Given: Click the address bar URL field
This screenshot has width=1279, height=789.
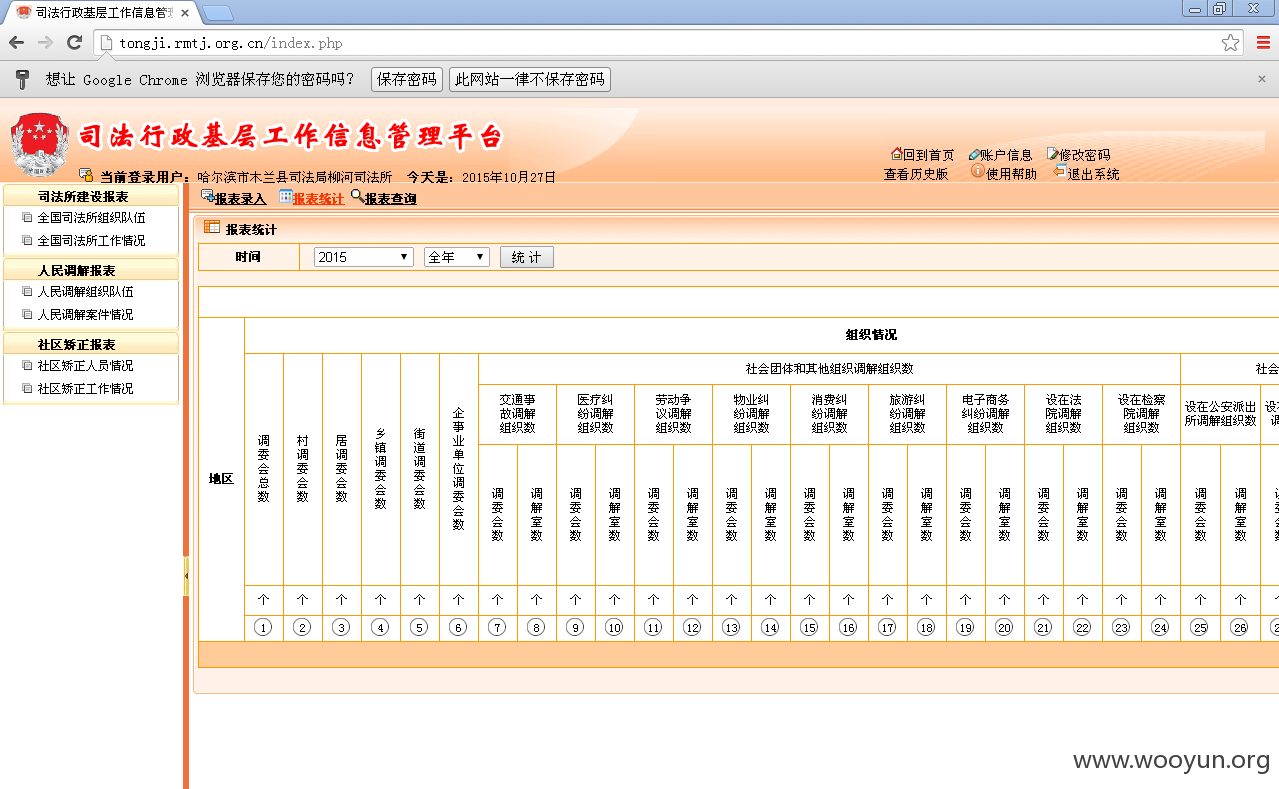Looking at the screenshot, I should tap(668, 43).
